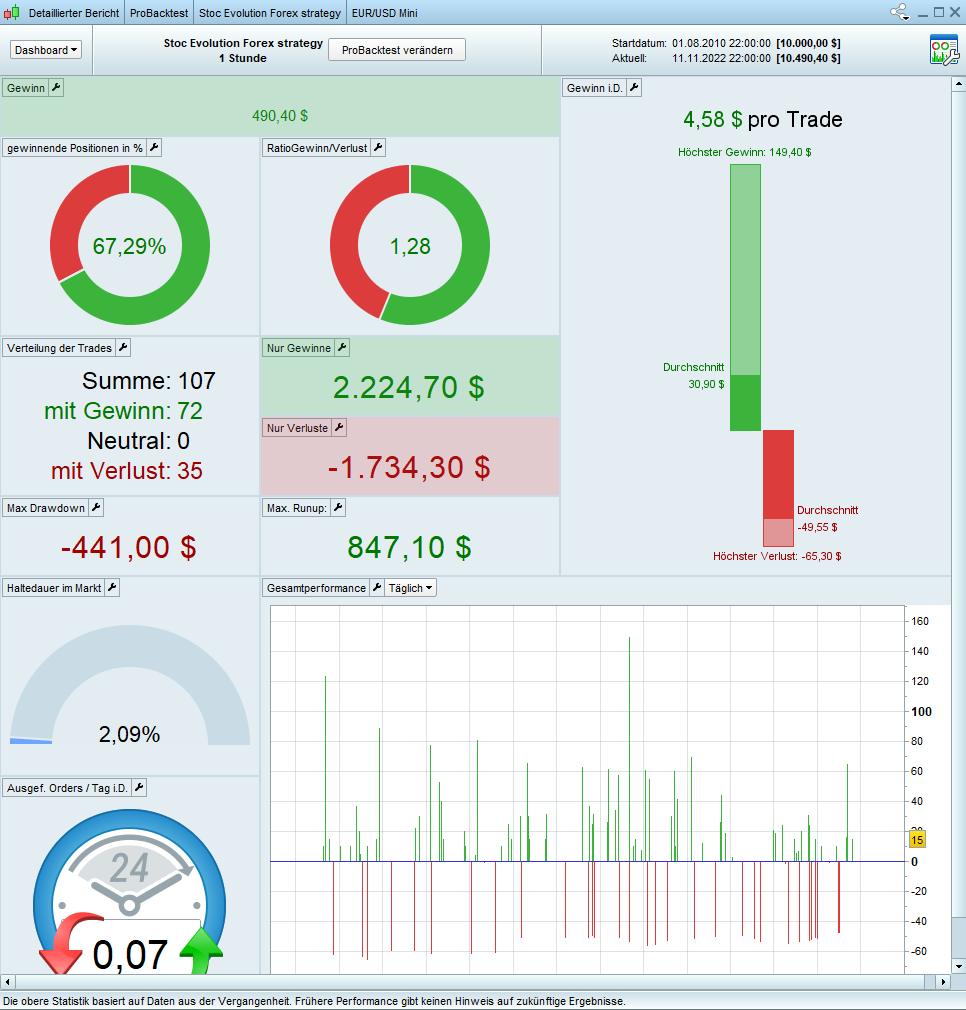Viewport: 966px width, 1010px height.
Task: Click the vertical scrollbar up arrow
Action: [x=958, y=84]
